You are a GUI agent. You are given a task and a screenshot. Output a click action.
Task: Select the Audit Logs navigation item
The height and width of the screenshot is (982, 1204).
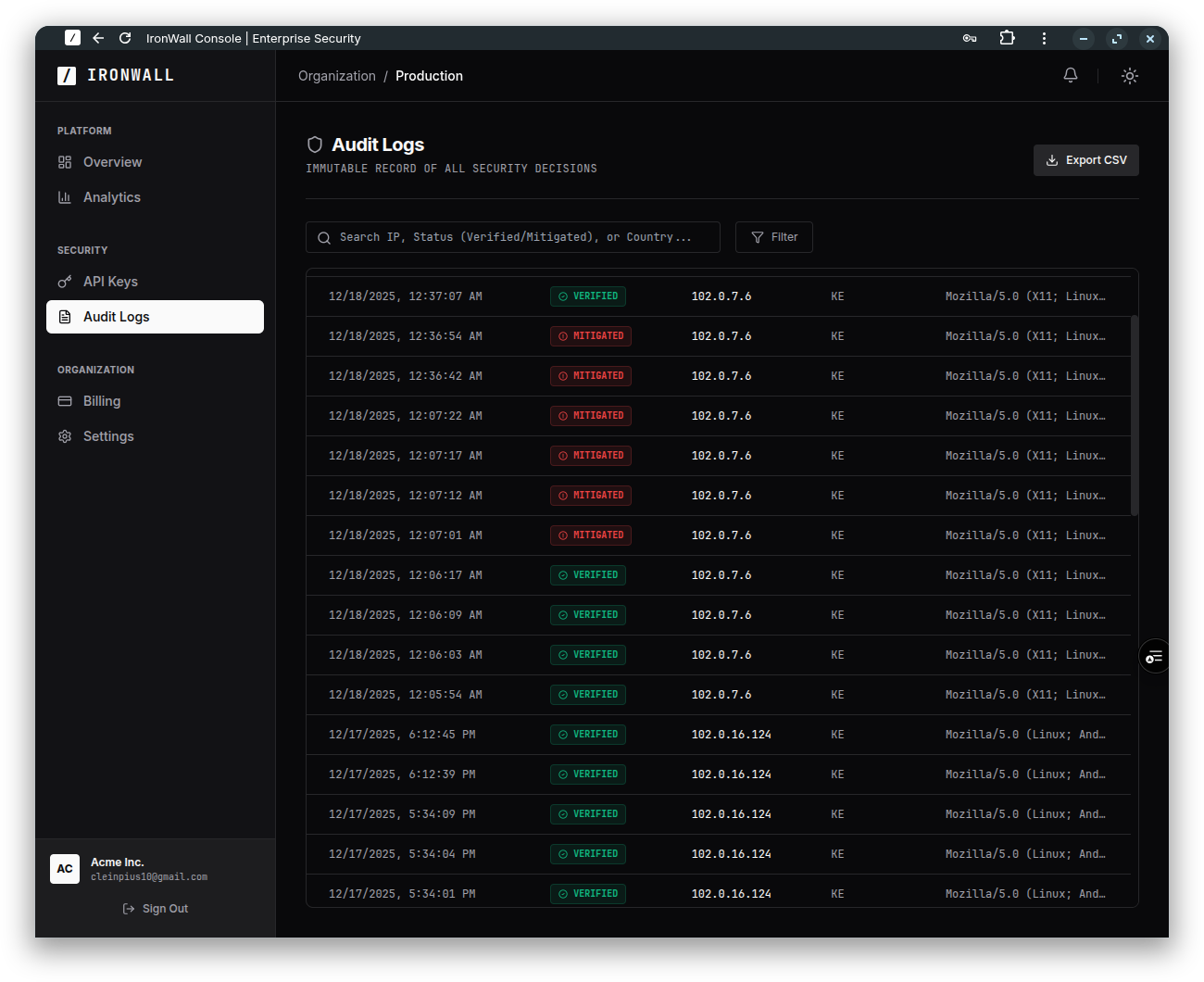(x=116, y=316)
